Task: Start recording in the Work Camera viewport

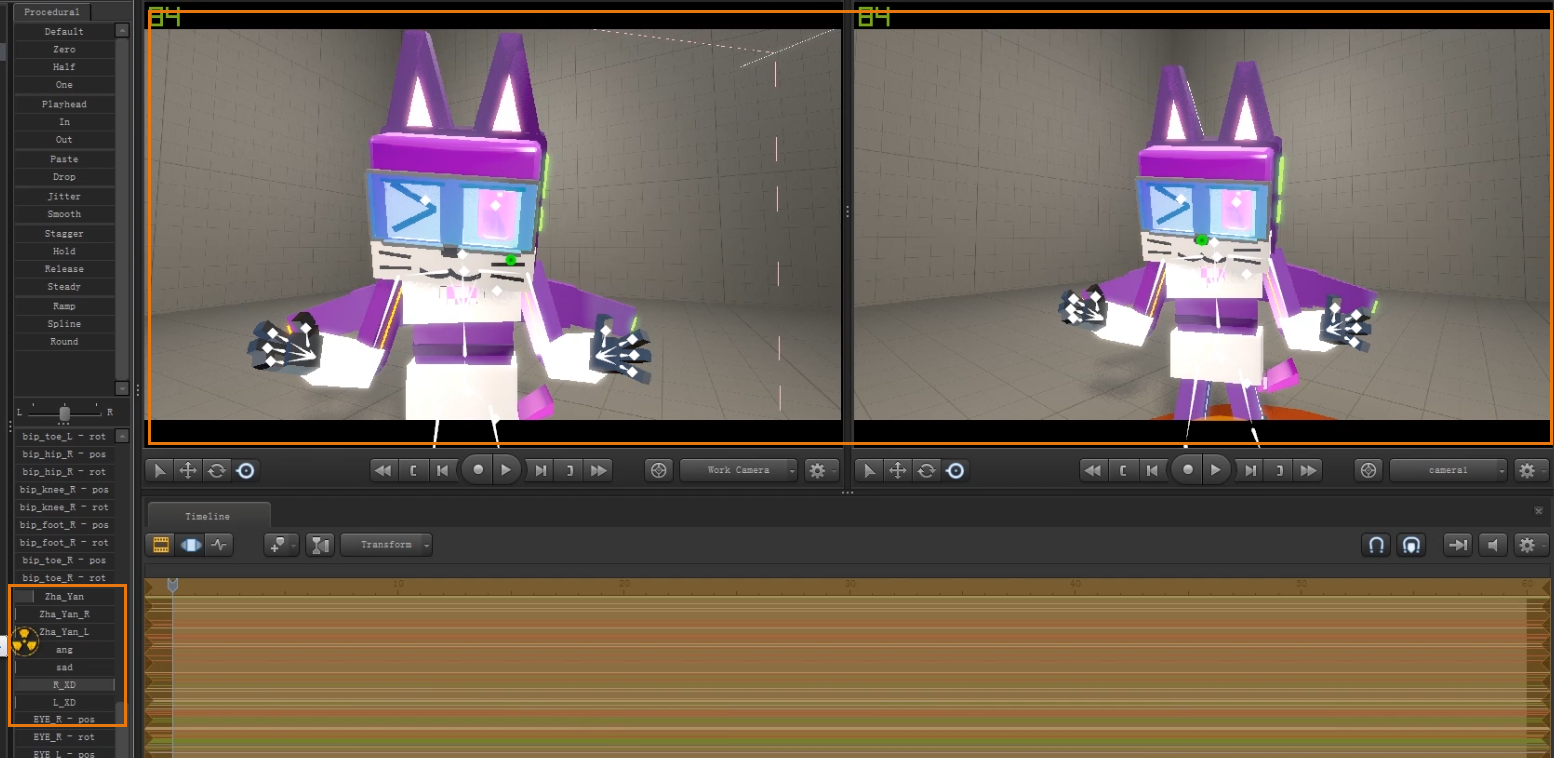Action: pos(478,469)
